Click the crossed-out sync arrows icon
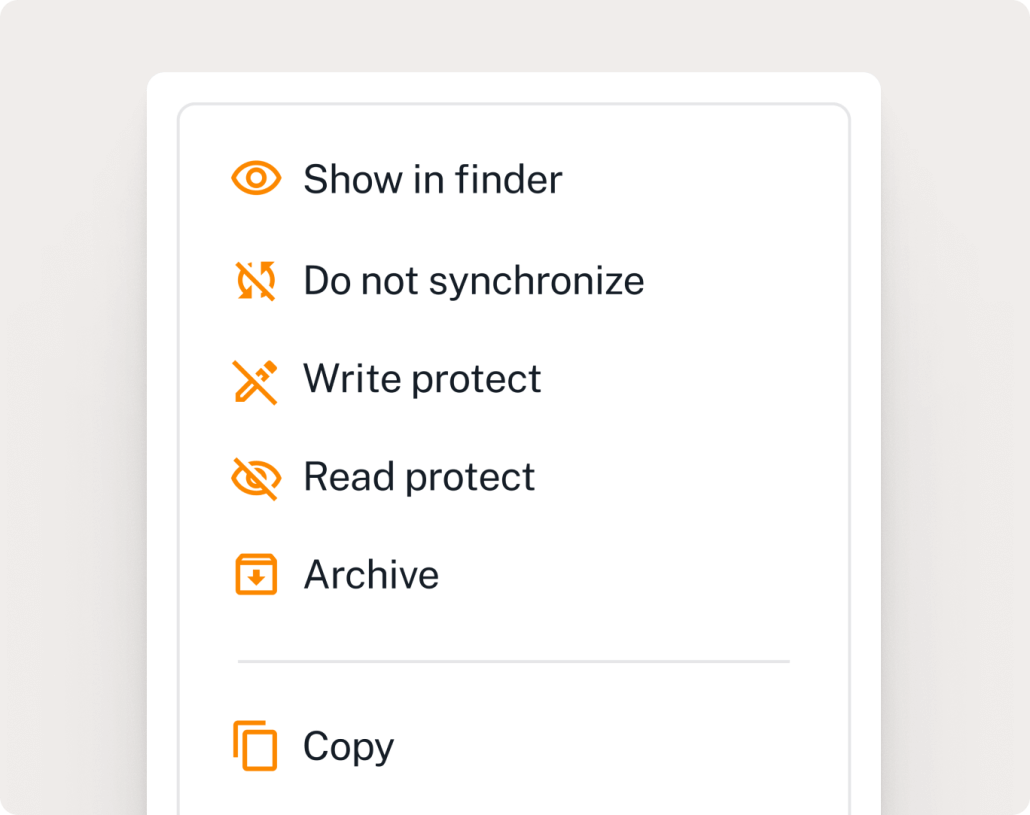This screenshot has height=815, width=1030. pyautogui.click(x=256, y=281)
